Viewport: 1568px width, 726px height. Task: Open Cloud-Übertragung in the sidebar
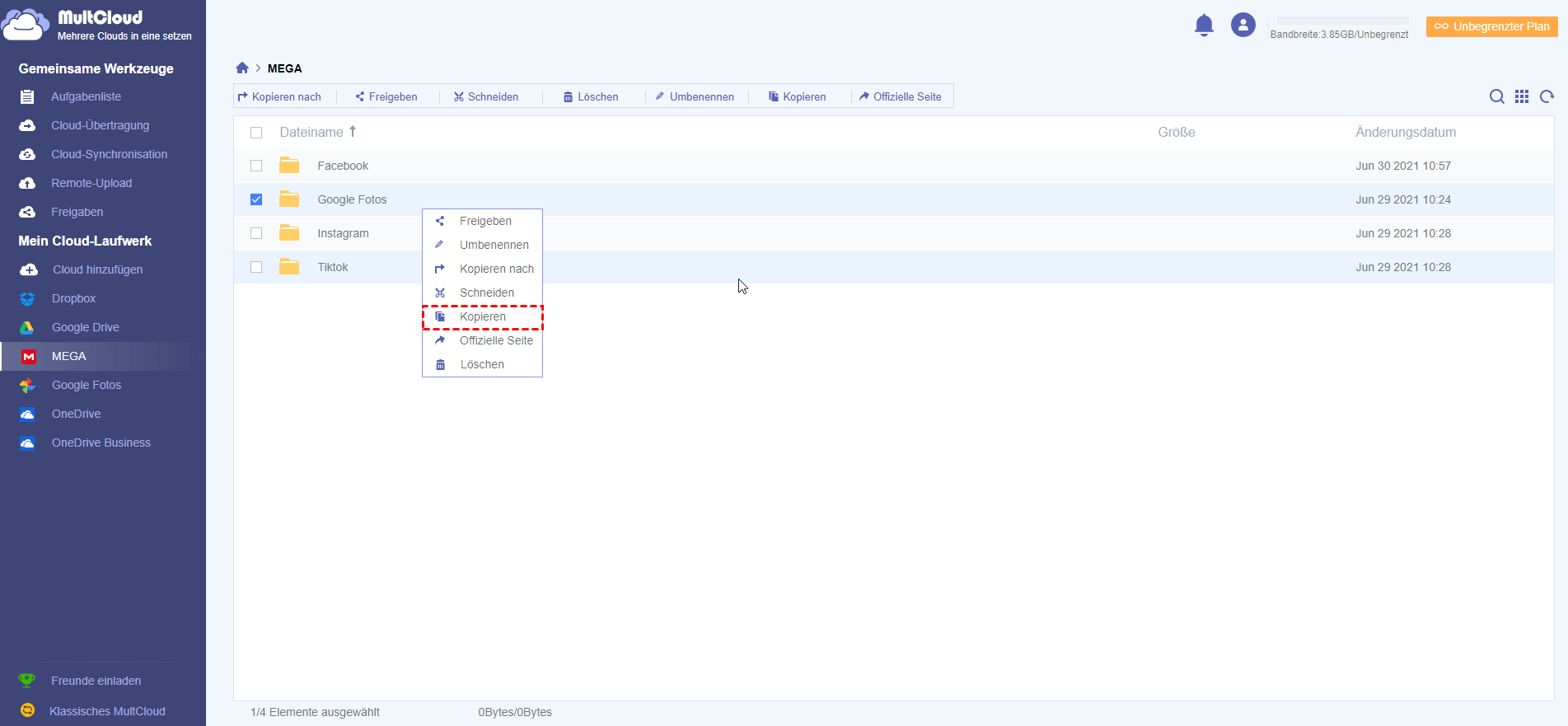(x=100, y=125)
